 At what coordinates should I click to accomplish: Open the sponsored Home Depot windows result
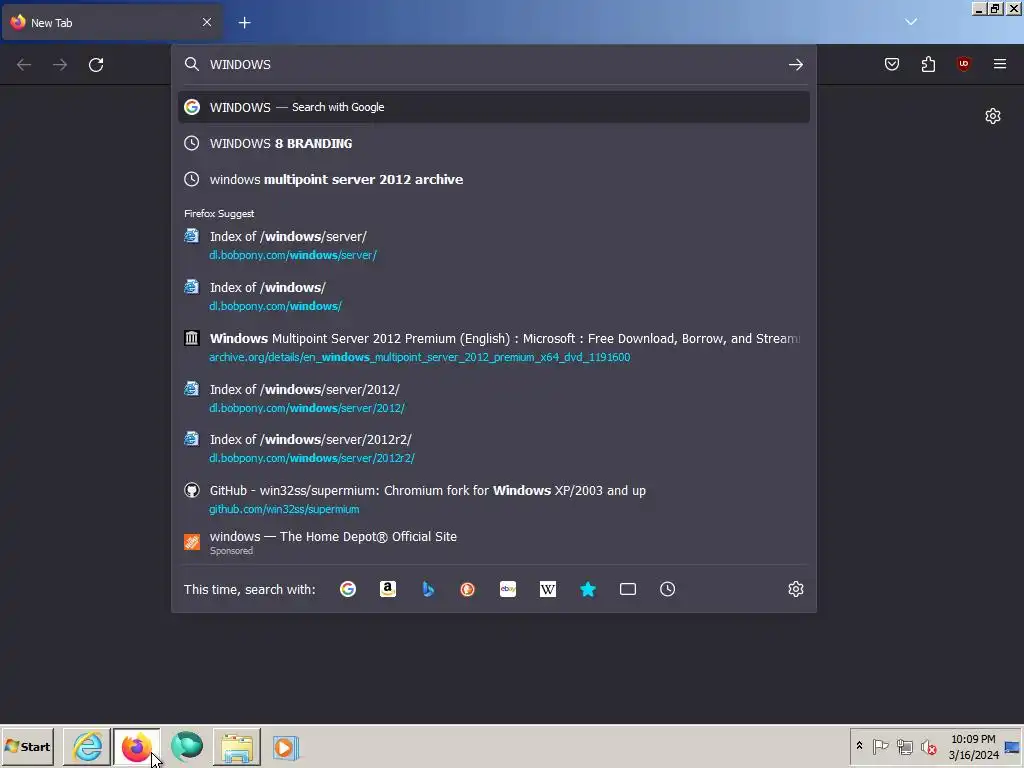pyautogui.click(x=494, y=543)
